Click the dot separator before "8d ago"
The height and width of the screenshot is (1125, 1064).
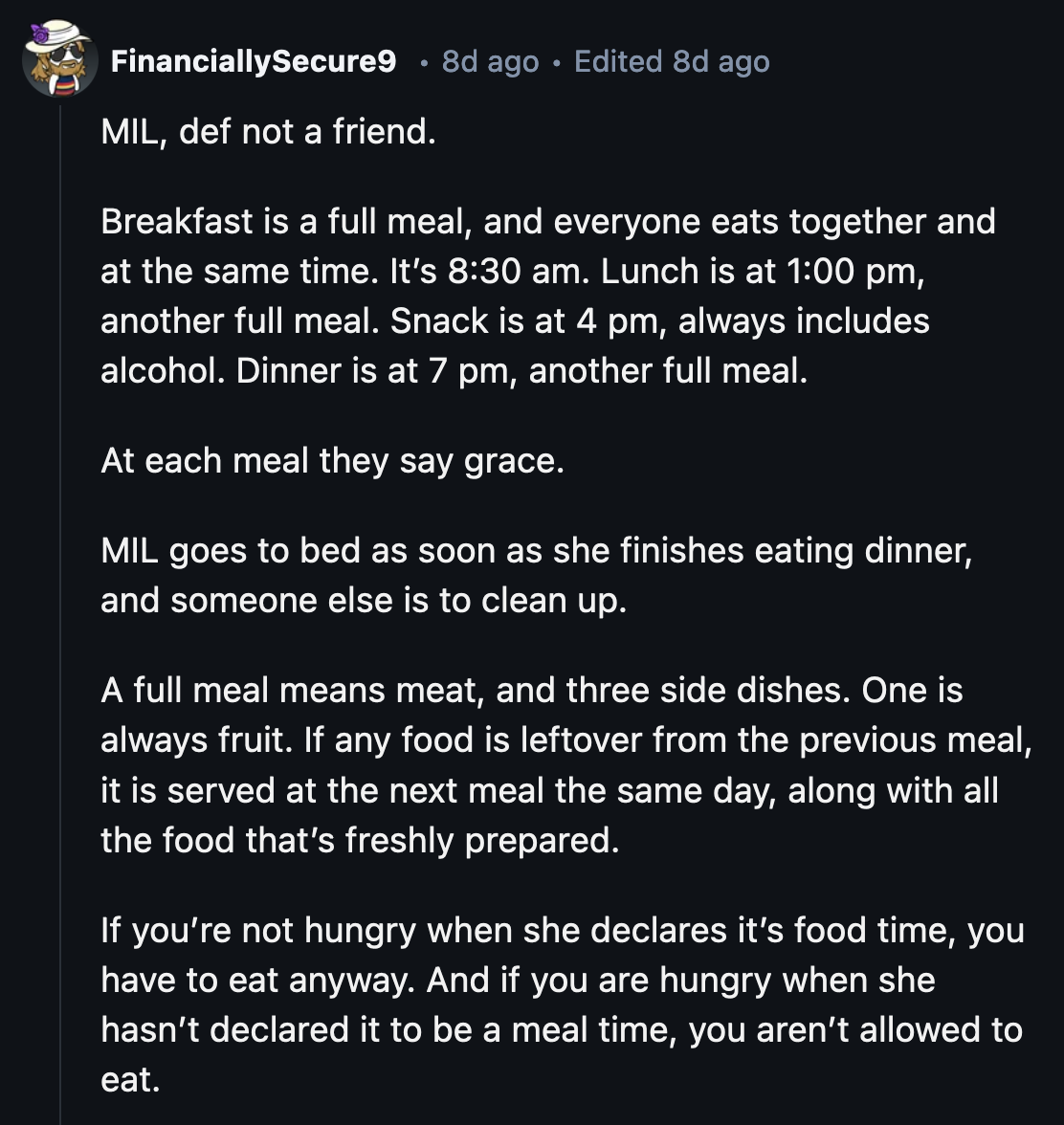coord(425,64)
